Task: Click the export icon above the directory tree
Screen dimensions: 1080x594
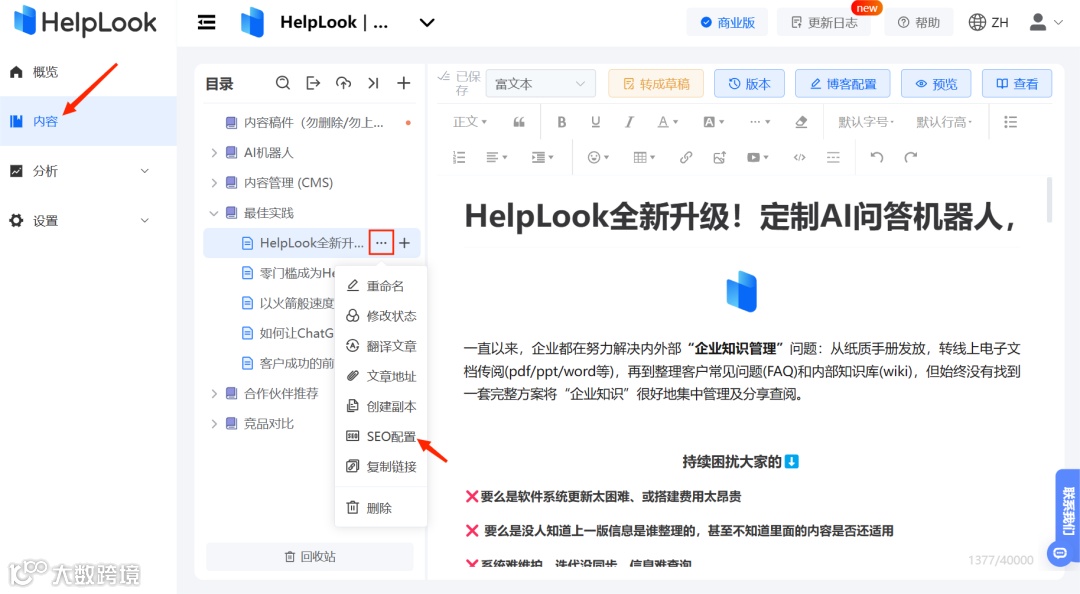Action: [314, 83]
